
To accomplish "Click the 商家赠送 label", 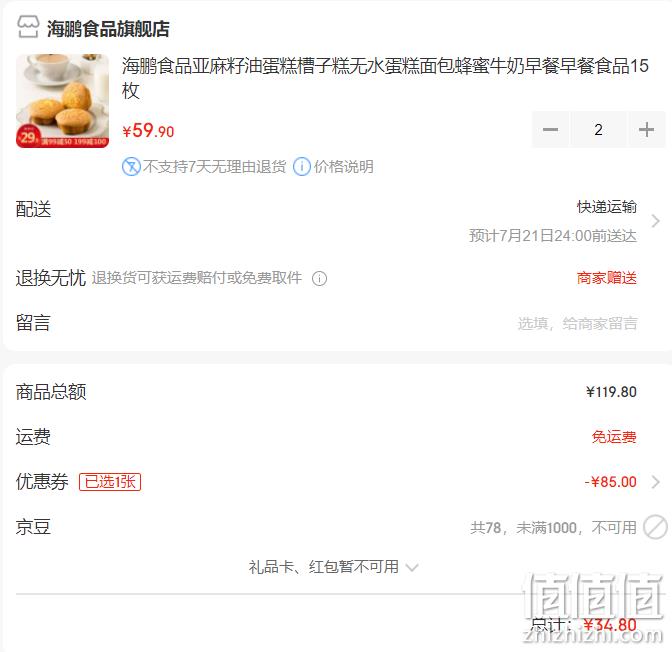I will [606, 278].
